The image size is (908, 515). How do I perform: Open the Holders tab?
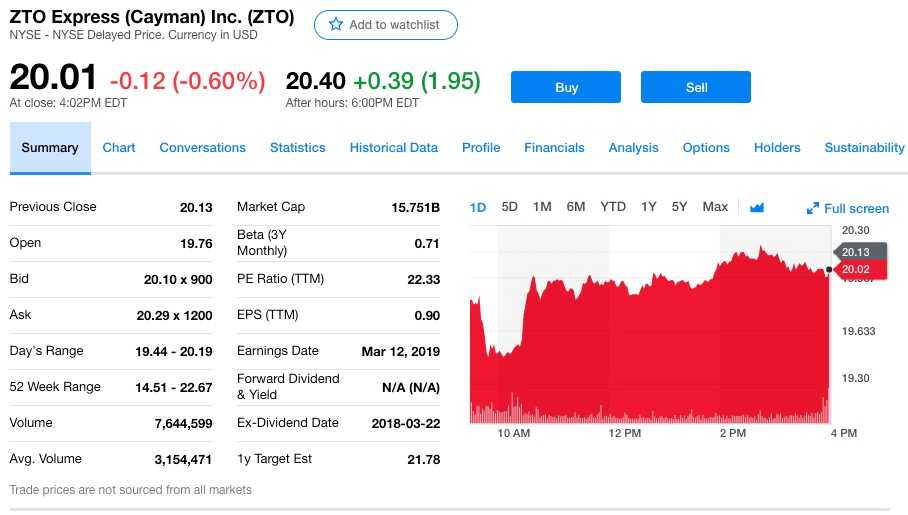tap(777, 148)
